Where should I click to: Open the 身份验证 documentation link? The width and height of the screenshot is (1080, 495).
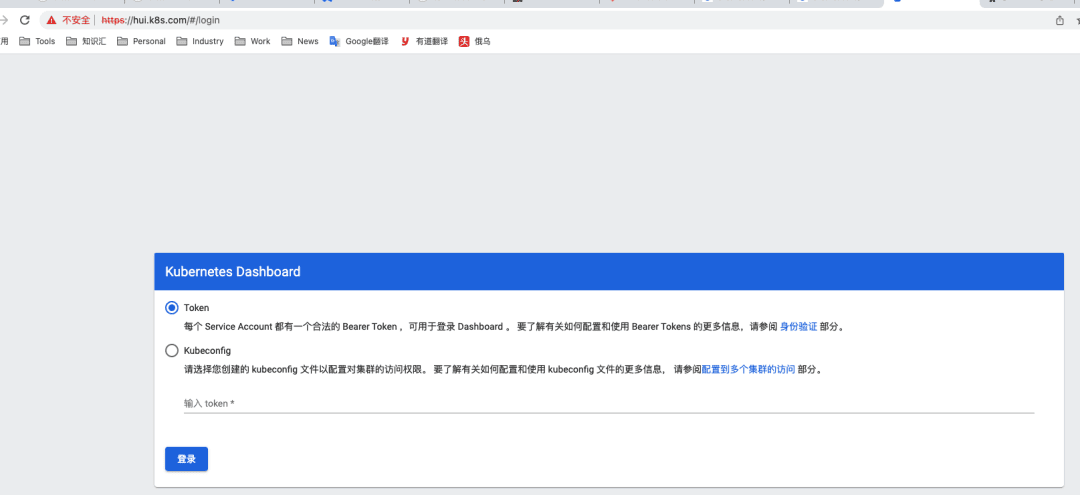point(798,327)
